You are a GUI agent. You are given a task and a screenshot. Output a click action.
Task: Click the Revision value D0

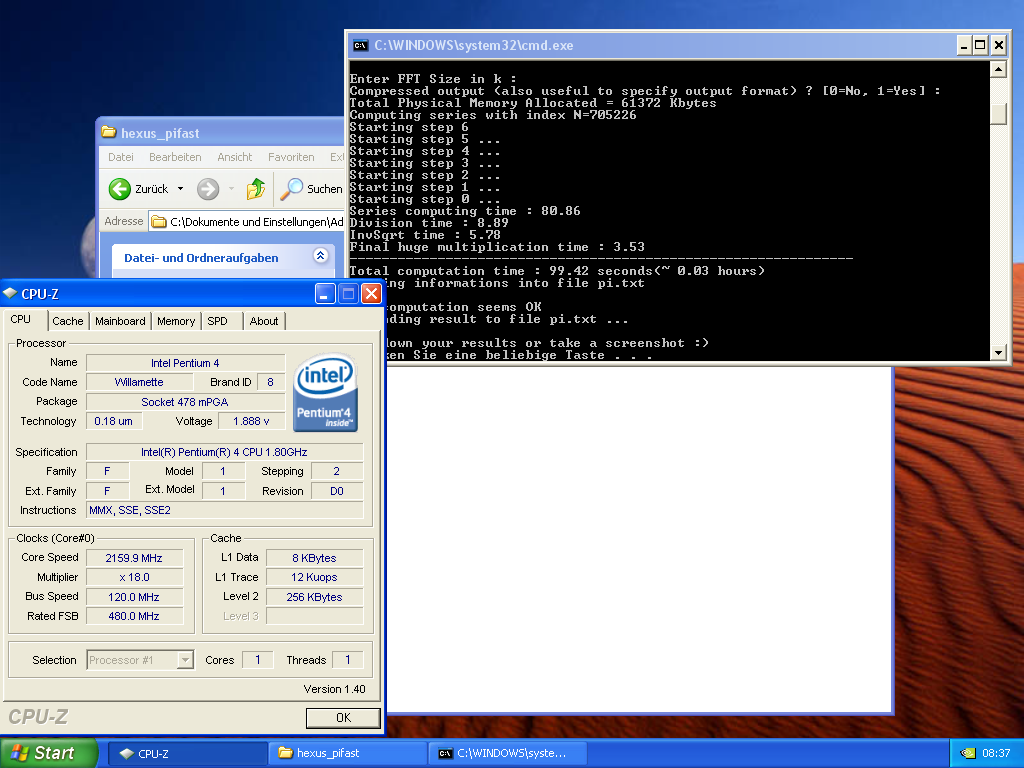[x=337, y=491]
